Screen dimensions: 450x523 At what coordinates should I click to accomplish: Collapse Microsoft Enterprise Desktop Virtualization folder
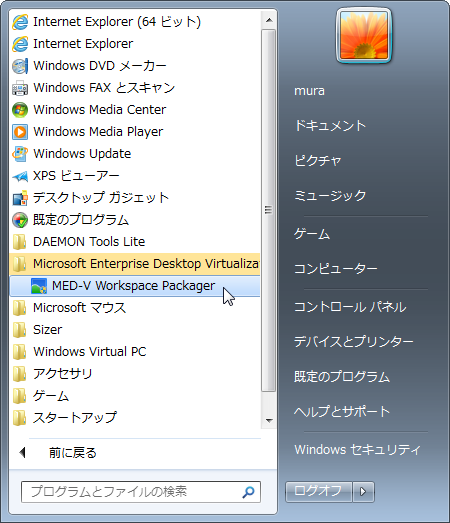point(135,264)
